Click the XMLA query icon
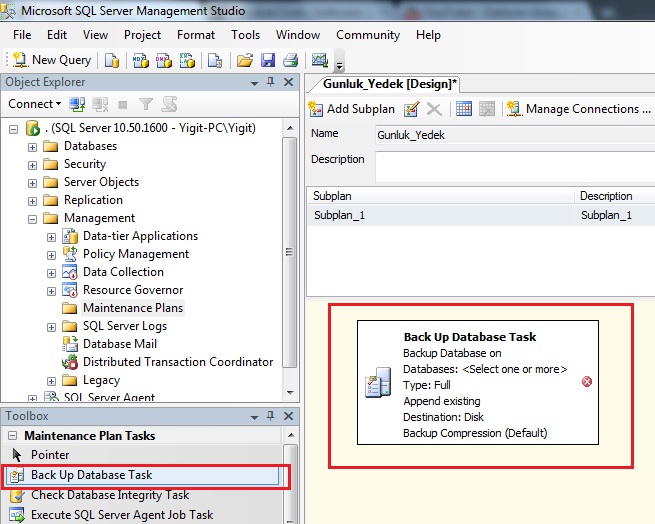The width and height of the screenshot is (655, 524). coord(187,60)
